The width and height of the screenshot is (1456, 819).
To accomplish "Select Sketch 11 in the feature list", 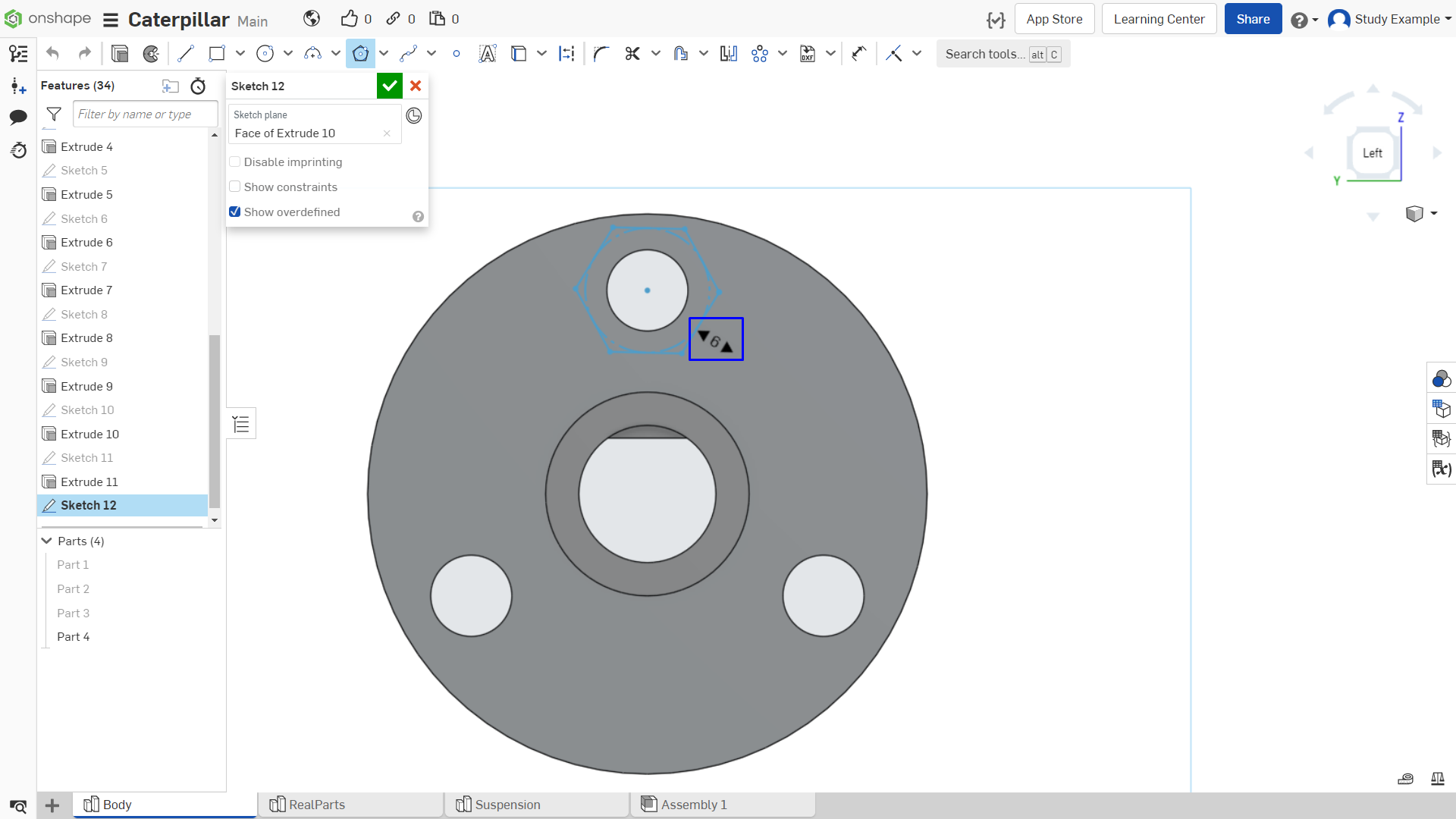I will 122,458.
